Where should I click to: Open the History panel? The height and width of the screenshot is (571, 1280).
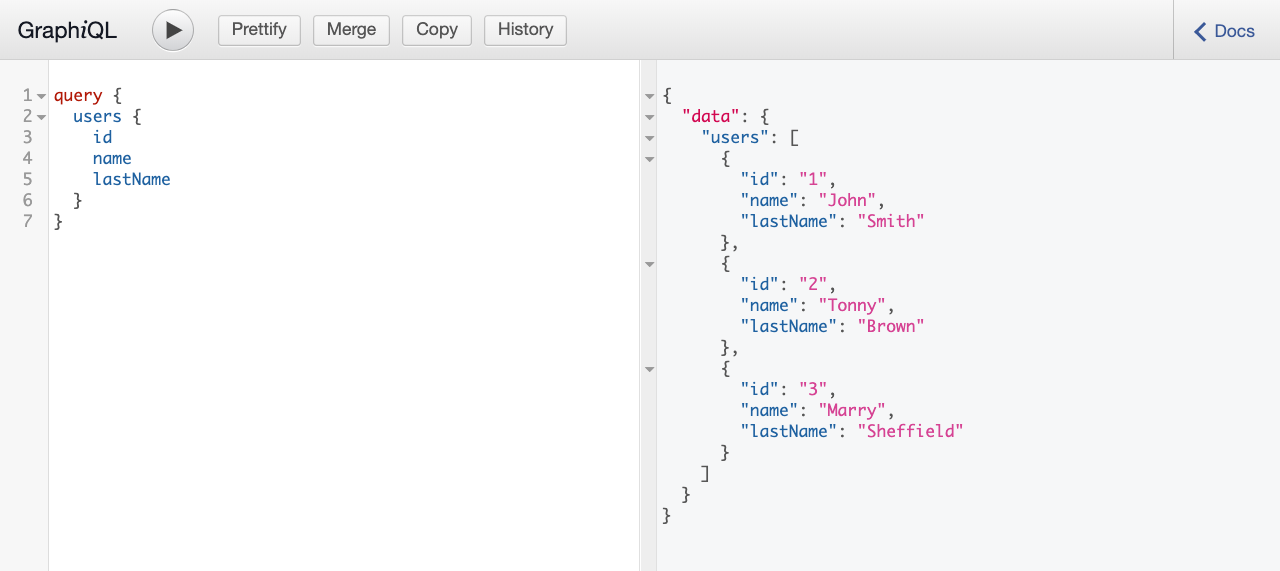tap(525, 30)
